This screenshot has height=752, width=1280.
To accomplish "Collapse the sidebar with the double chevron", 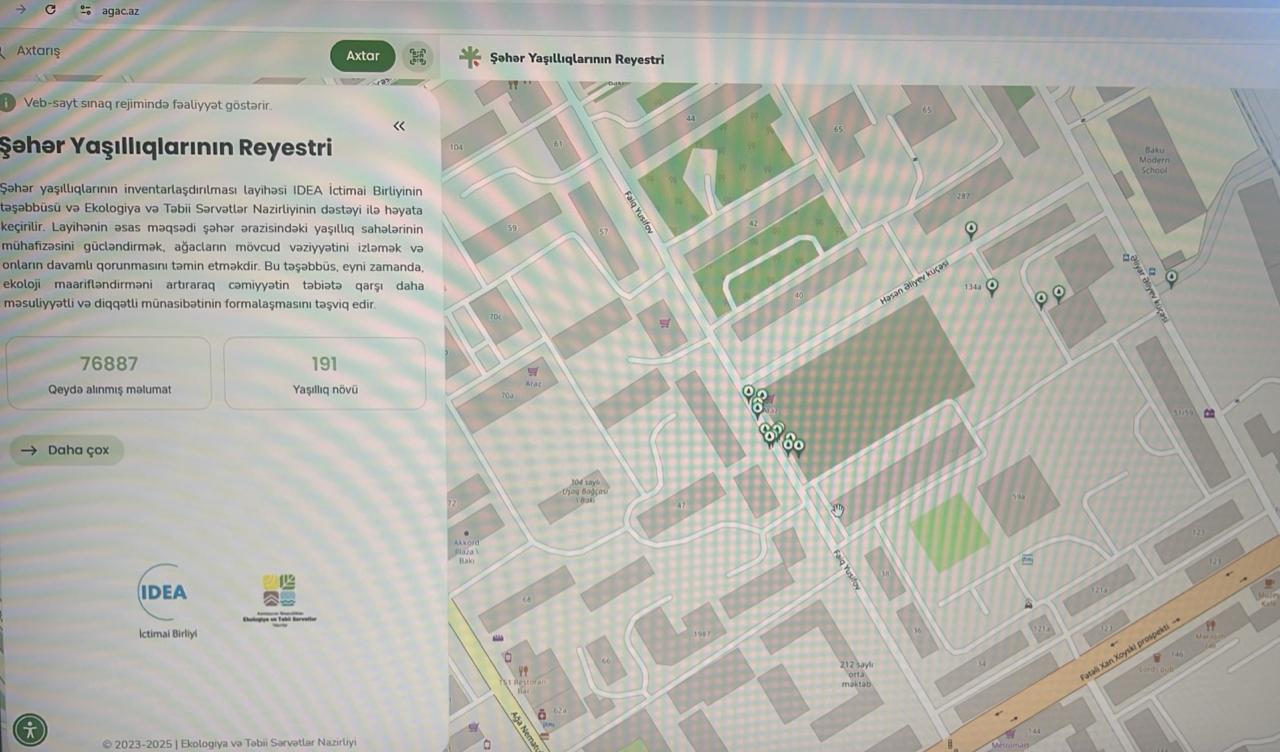I will tap(399, 126).
